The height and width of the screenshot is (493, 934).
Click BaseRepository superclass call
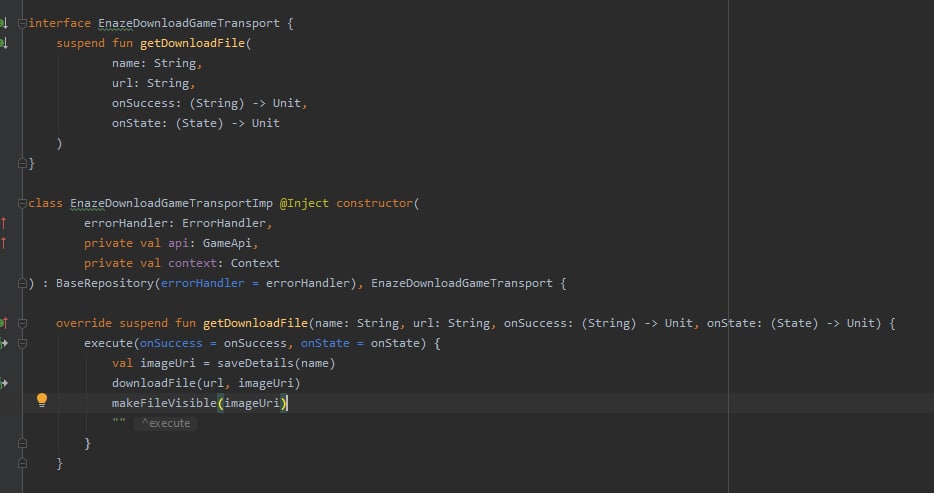(x=105, y=283)
